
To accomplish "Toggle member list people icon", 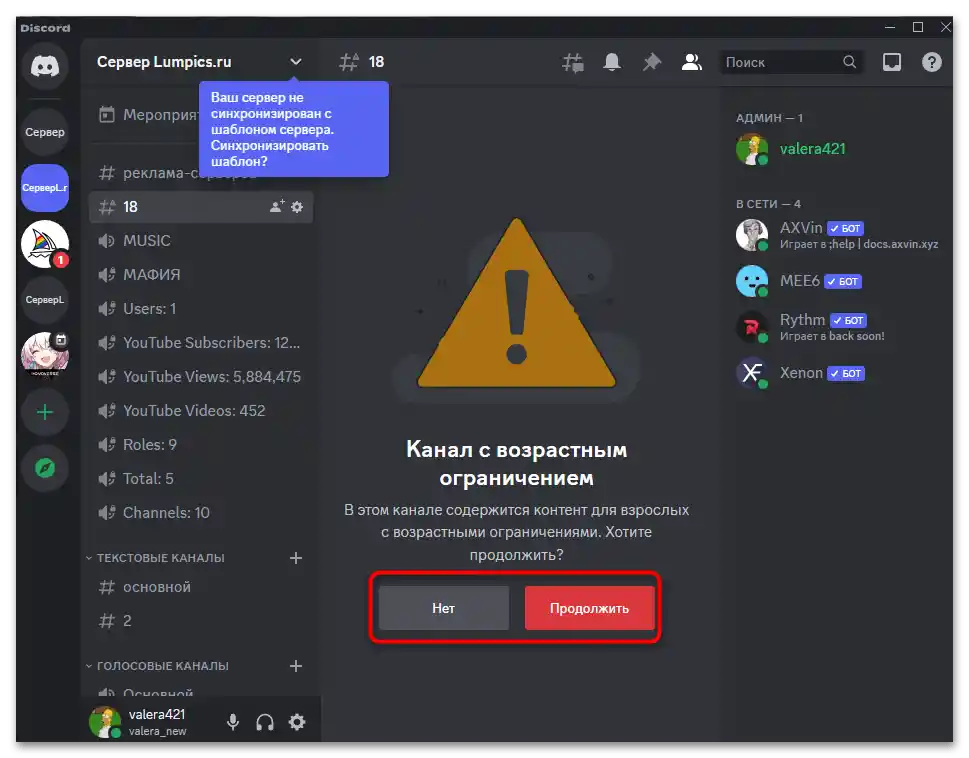I will [692, 62].
